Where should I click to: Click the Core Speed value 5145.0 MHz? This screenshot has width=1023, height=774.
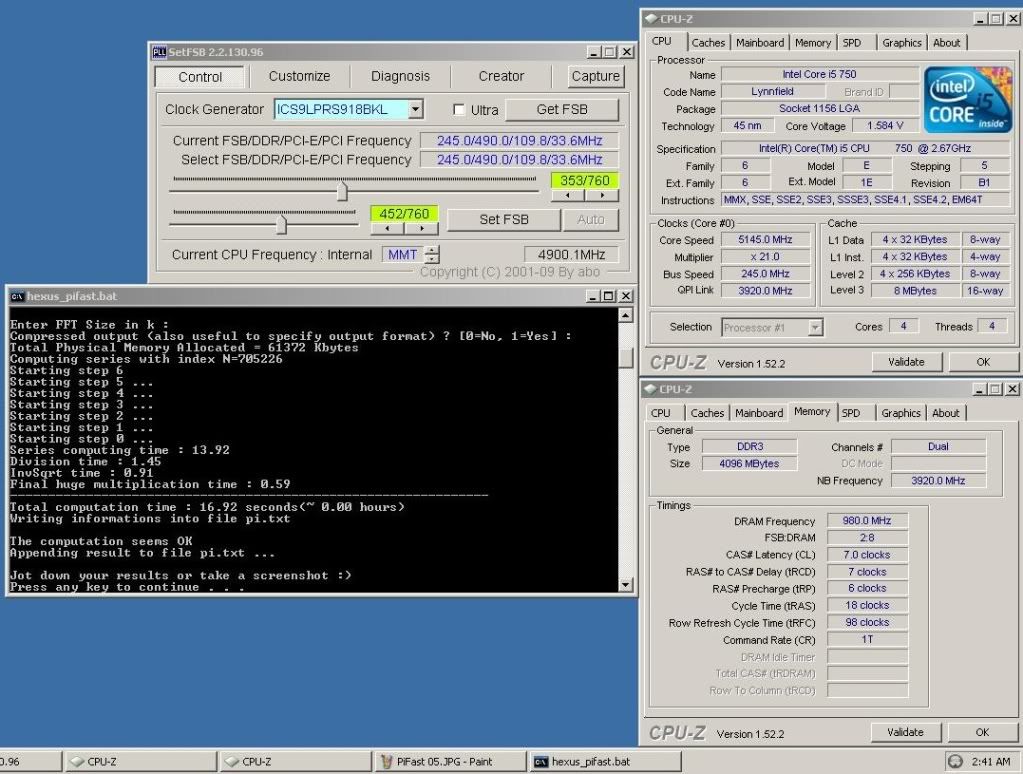[765, 240]
